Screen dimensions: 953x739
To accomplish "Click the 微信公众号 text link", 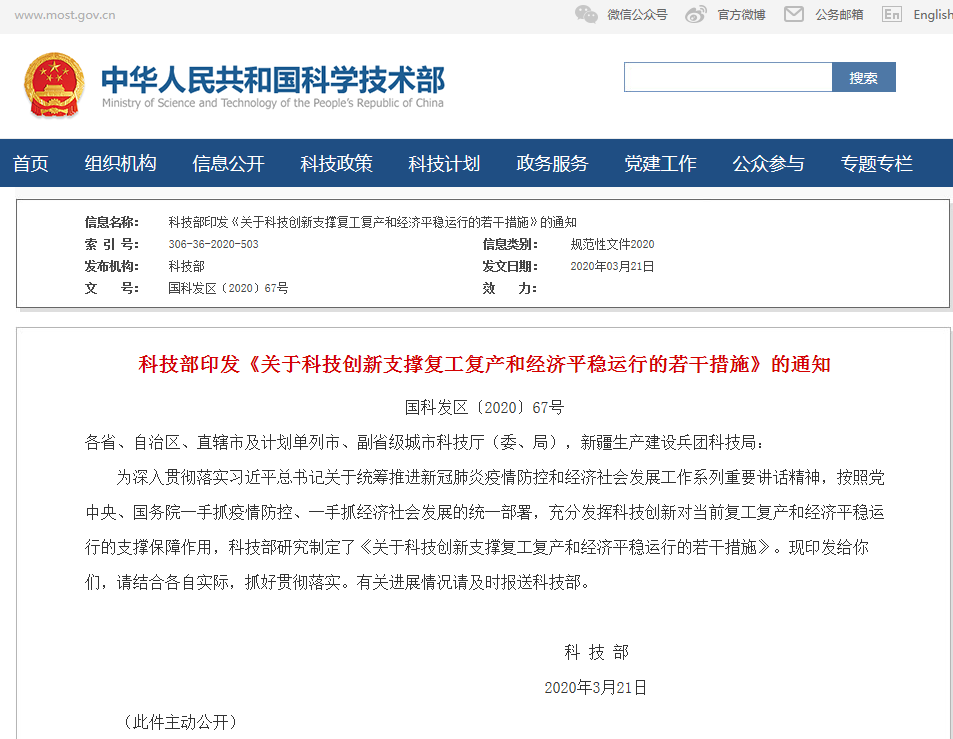I will (x=637, y=14).
